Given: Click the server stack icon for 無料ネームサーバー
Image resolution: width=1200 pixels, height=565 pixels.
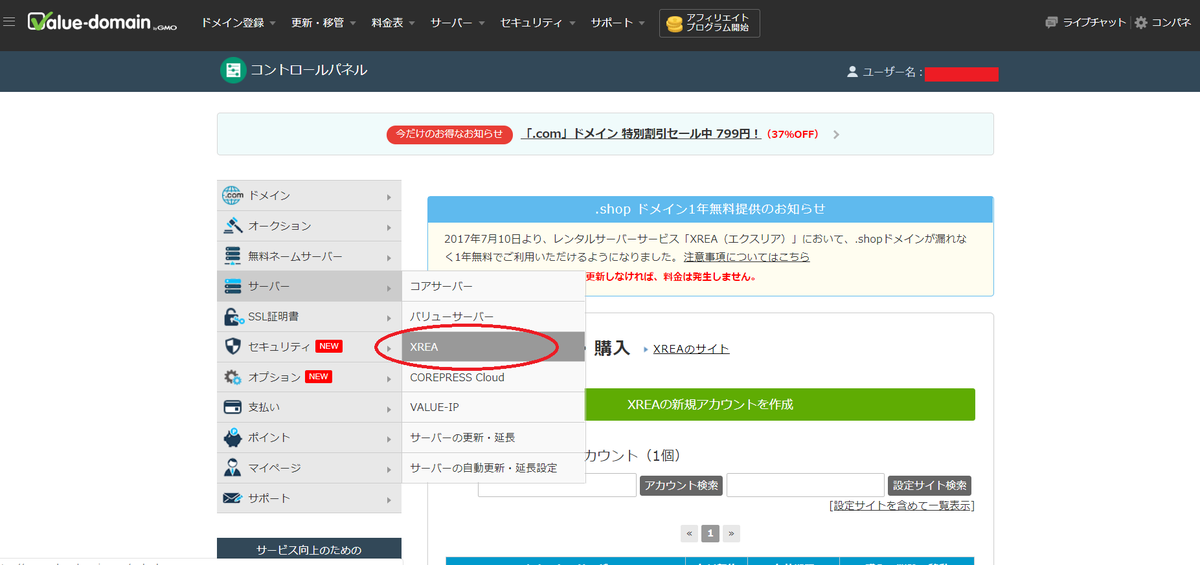Looking at the screenshot, I should [x=232, y=256].
